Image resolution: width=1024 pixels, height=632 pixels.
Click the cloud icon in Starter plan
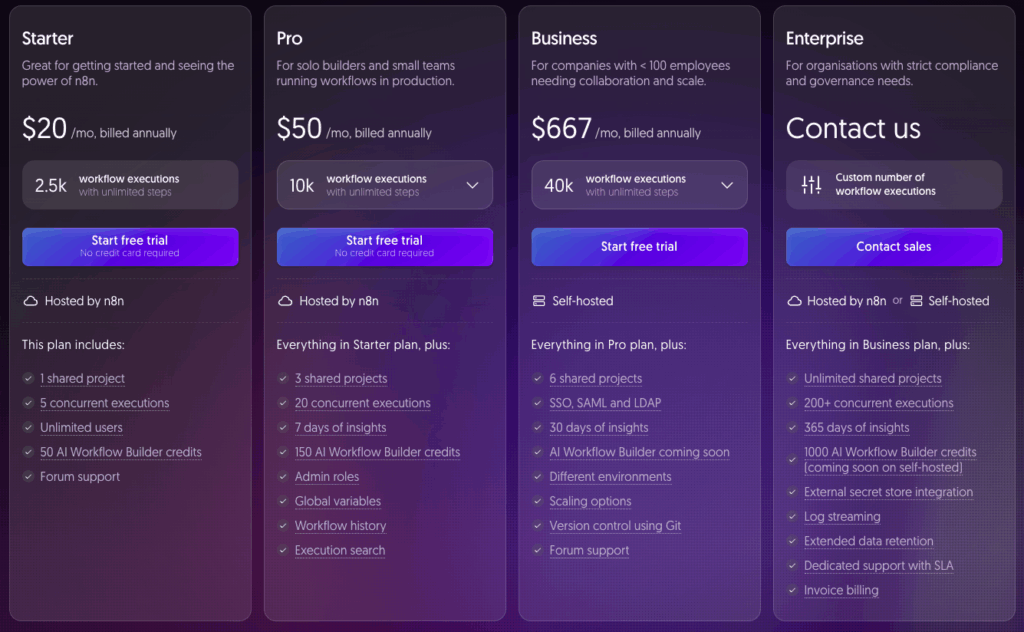[x=30, y=301]
